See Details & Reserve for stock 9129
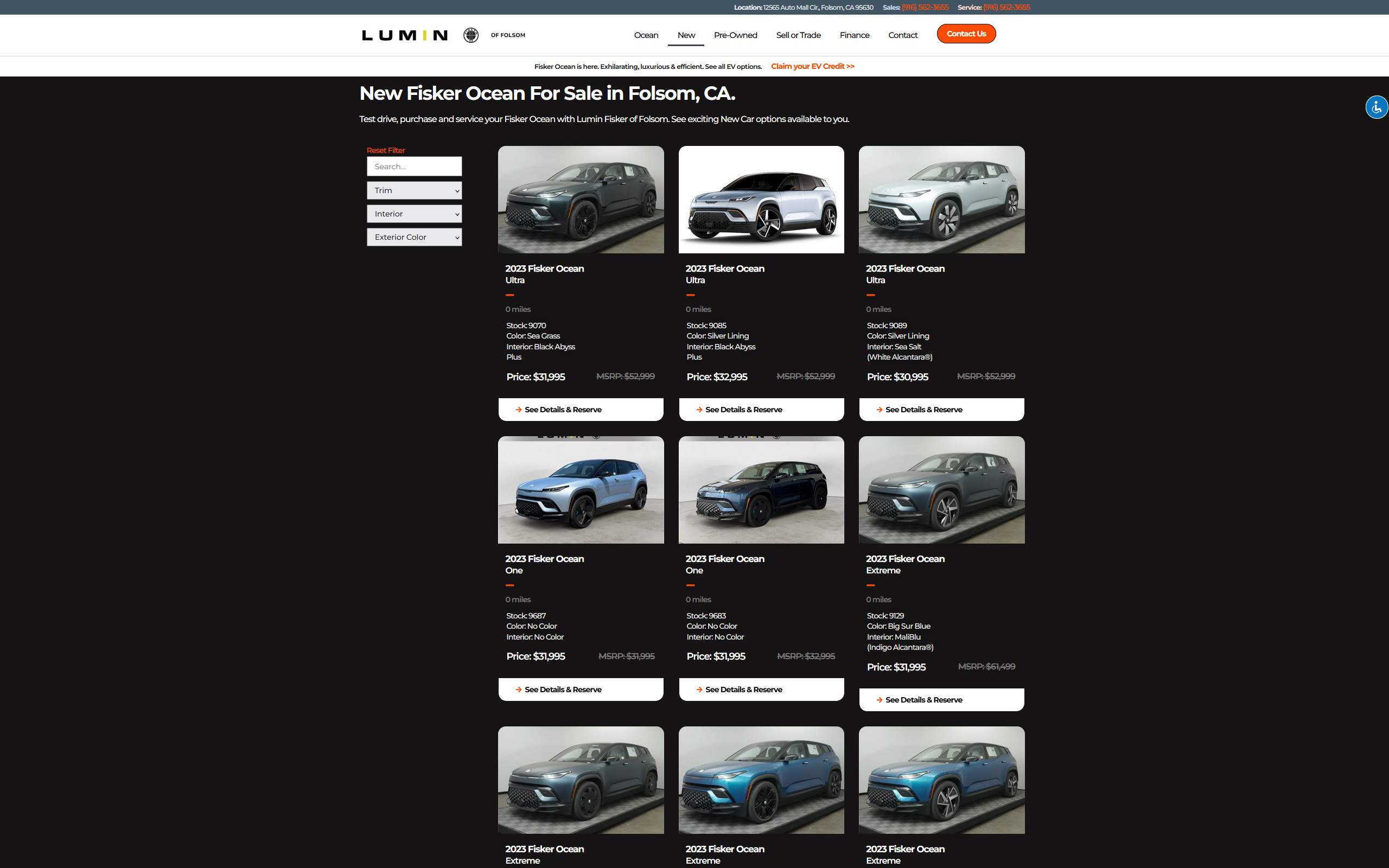Image resolution: width=1389 pixels, height=868 pixels. tap(941, 700)
